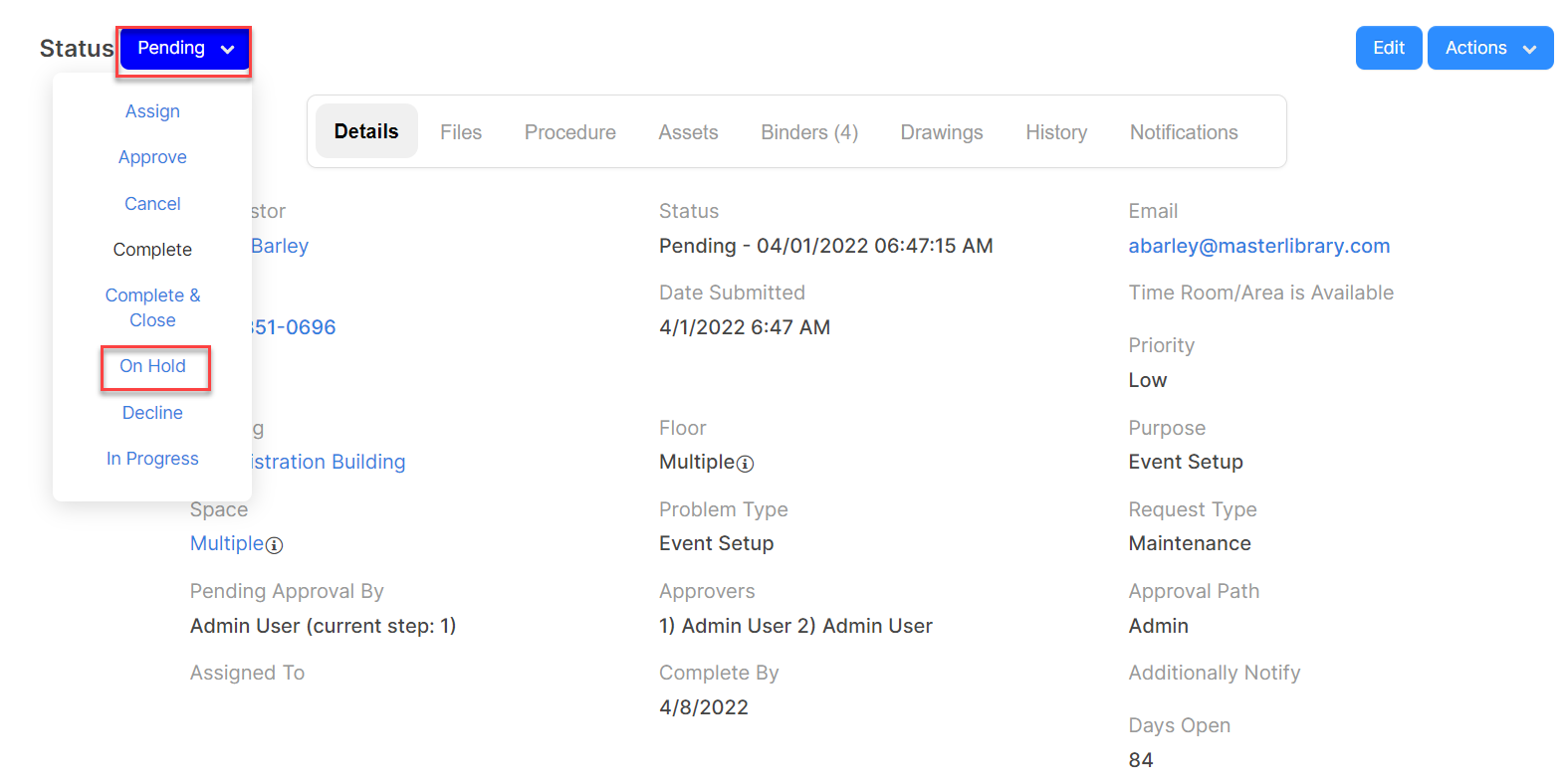Select Complete & Close status option
This screenshot has width=1566, height=784.
(x=152, y=307)
